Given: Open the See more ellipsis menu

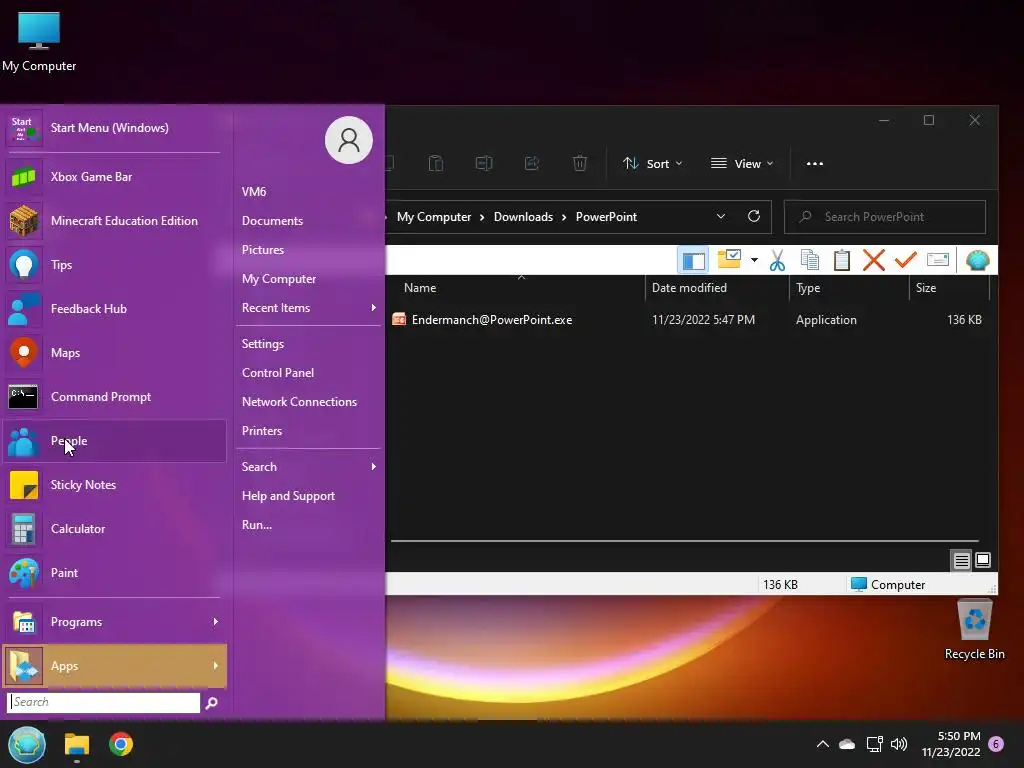Looking at the screenshot, I should 814,163.
